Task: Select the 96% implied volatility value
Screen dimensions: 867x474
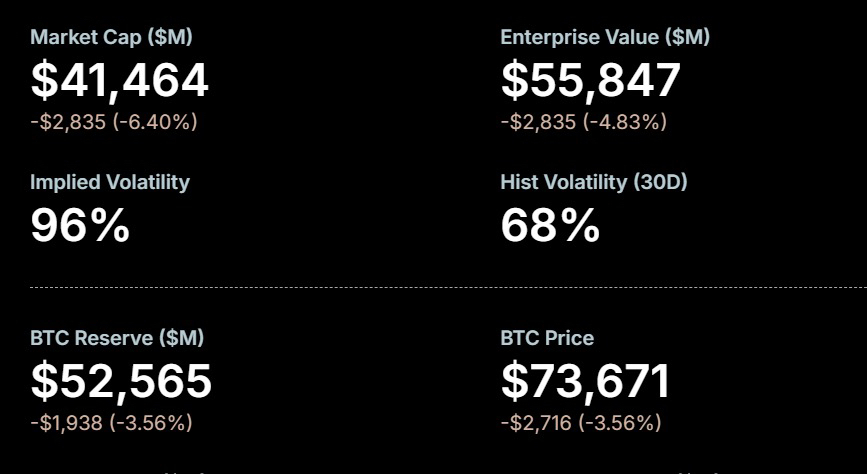Action: coord(80,225)
